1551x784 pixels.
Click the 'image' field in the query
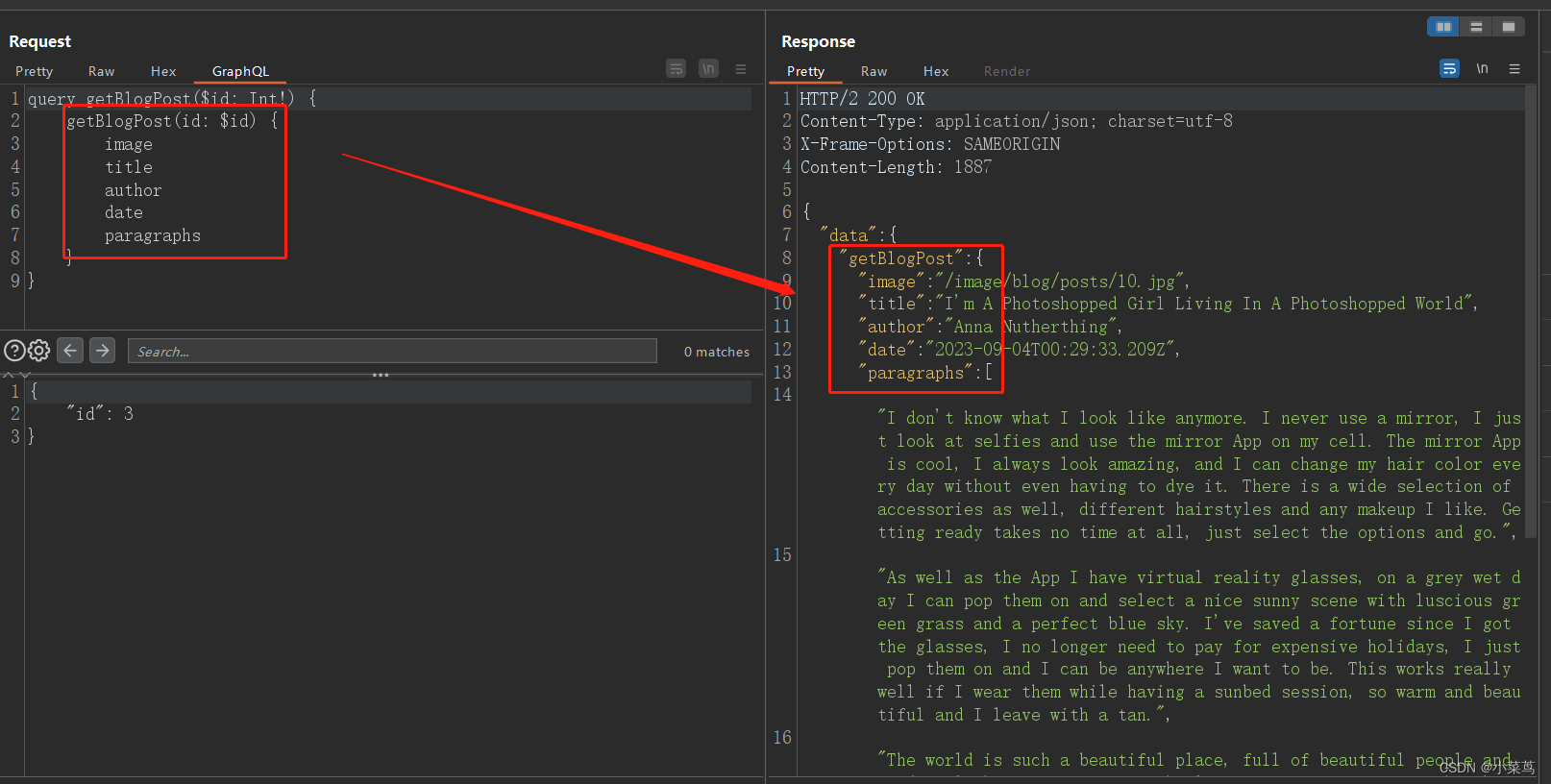click(x=129, y=144)
